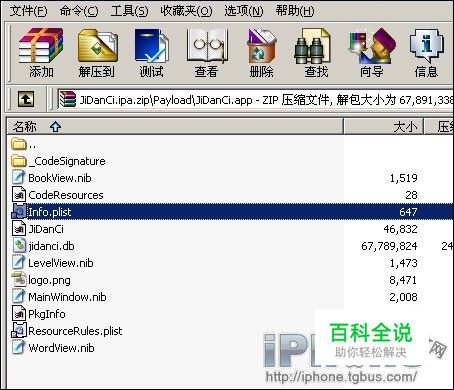
Task: Select the WordView.nib file name
Action: pos(61,348)
